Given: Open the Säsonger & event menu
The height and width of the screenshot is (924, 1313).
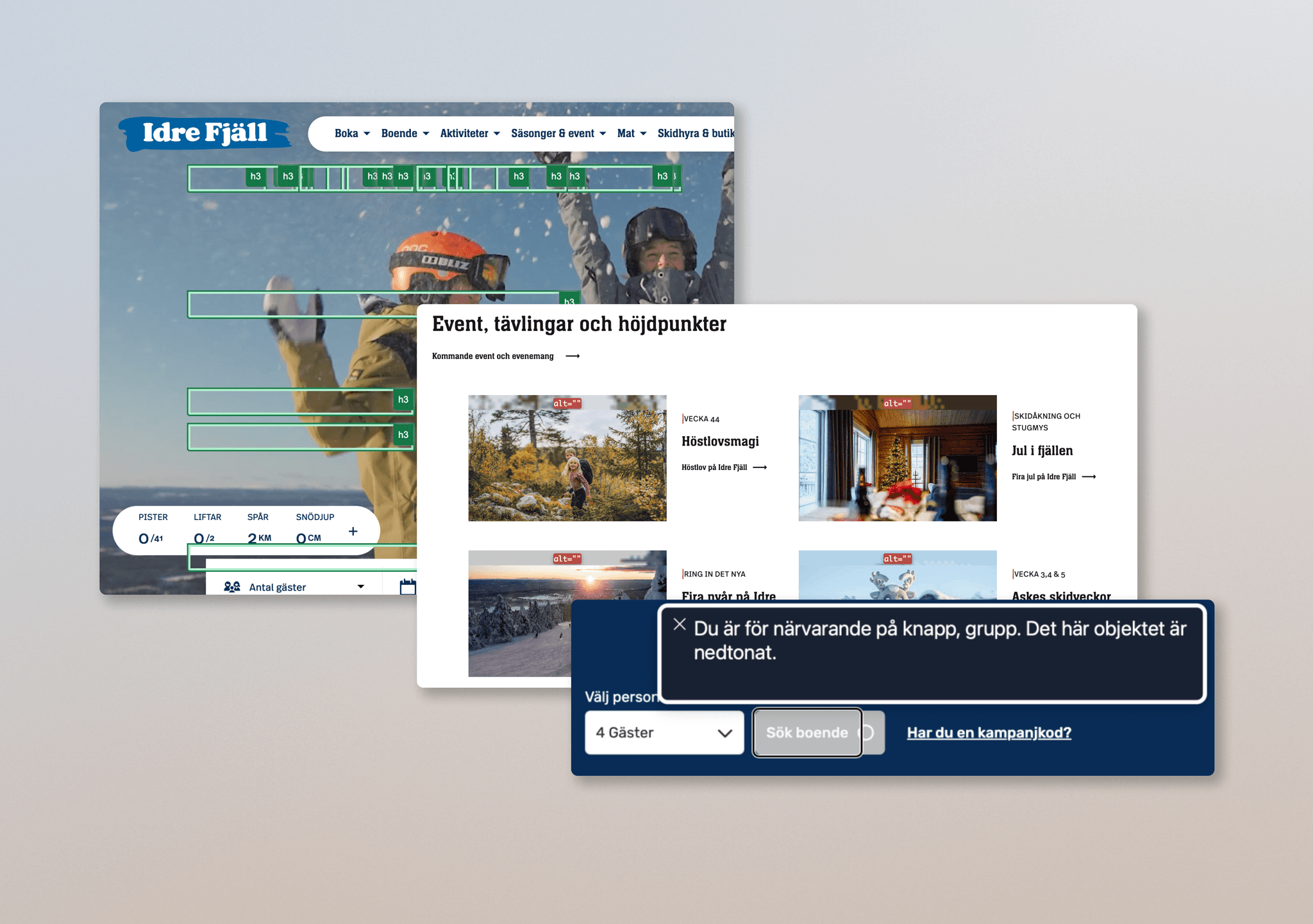Looking at the screenshot, I should pyautogui.click(x=558, y=133).
